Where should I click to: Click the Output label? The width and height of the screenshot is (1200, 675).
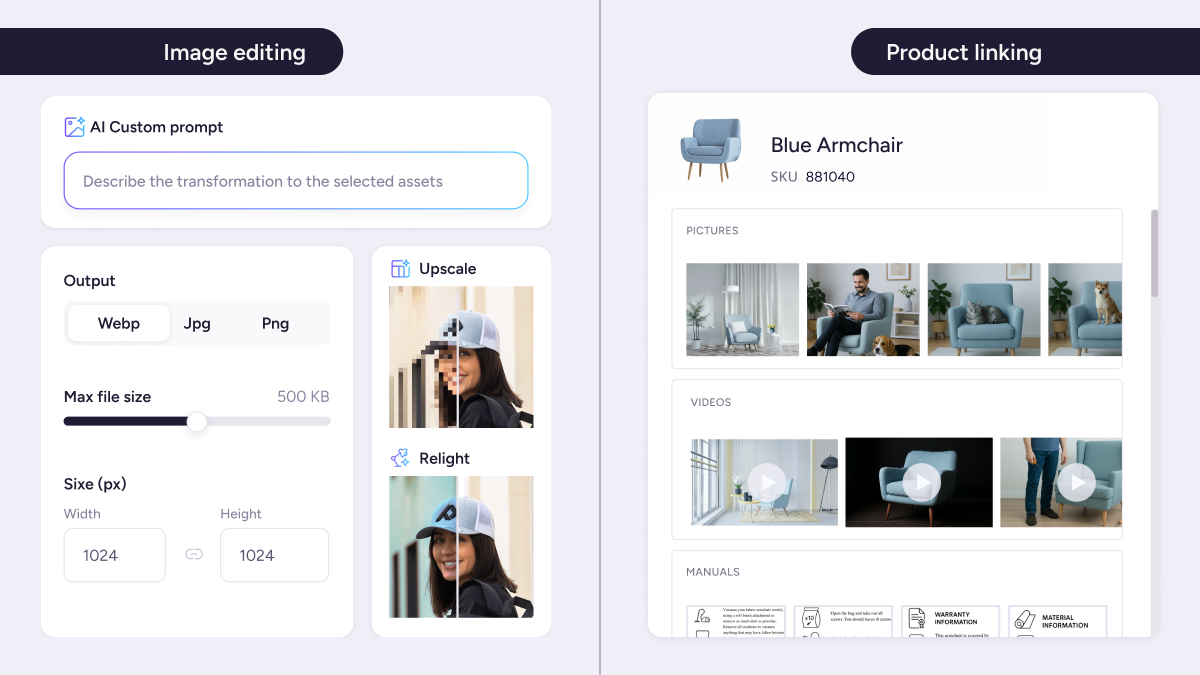pyautogui.click(x=89, y=281)
